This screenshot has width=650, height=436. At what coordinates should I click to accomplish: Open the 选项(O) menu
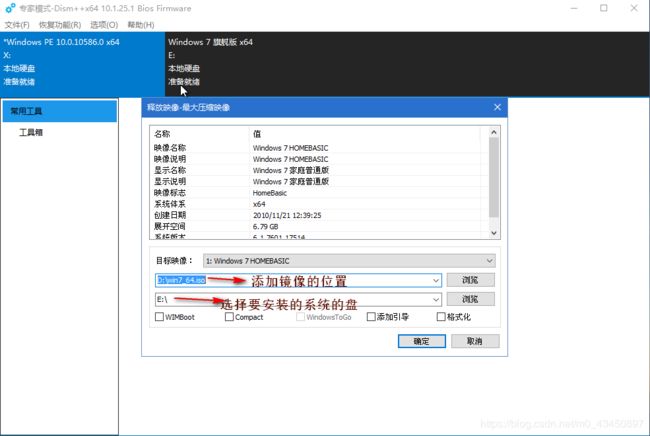pyautogui.click(x=104, y=25)
